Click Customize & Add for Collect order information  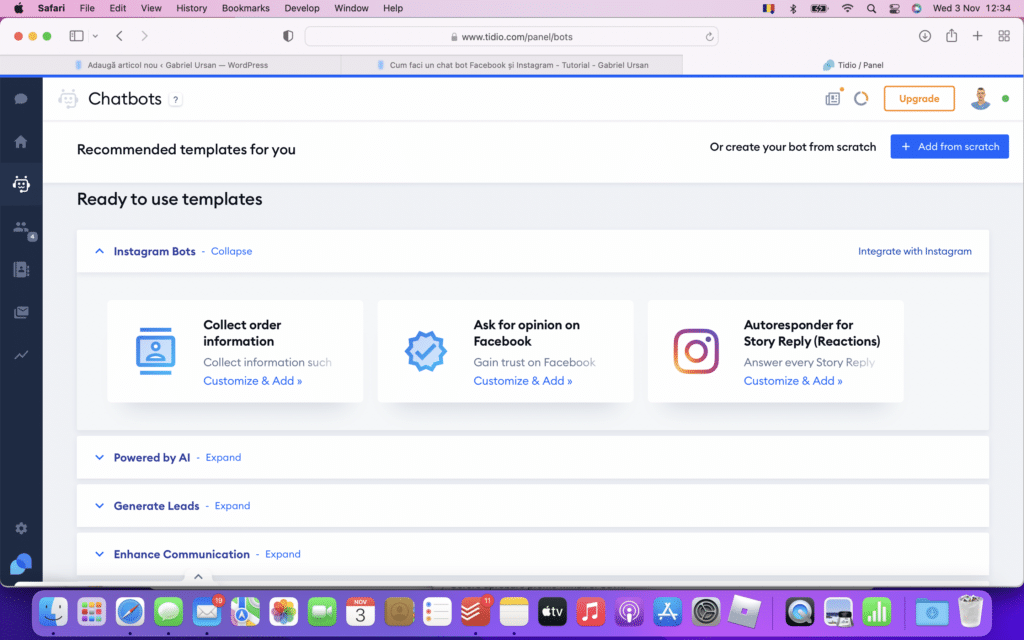pos(253,381)
